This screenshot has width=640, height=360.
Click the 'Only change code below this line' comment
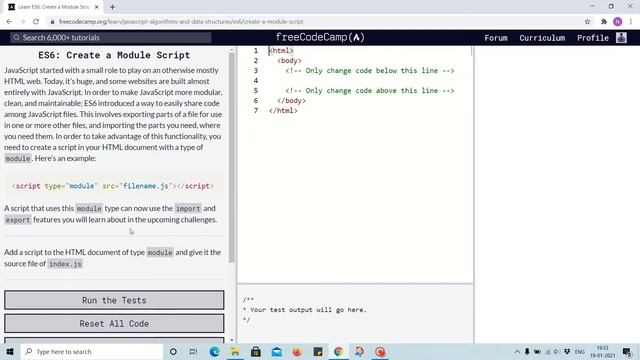370,71
